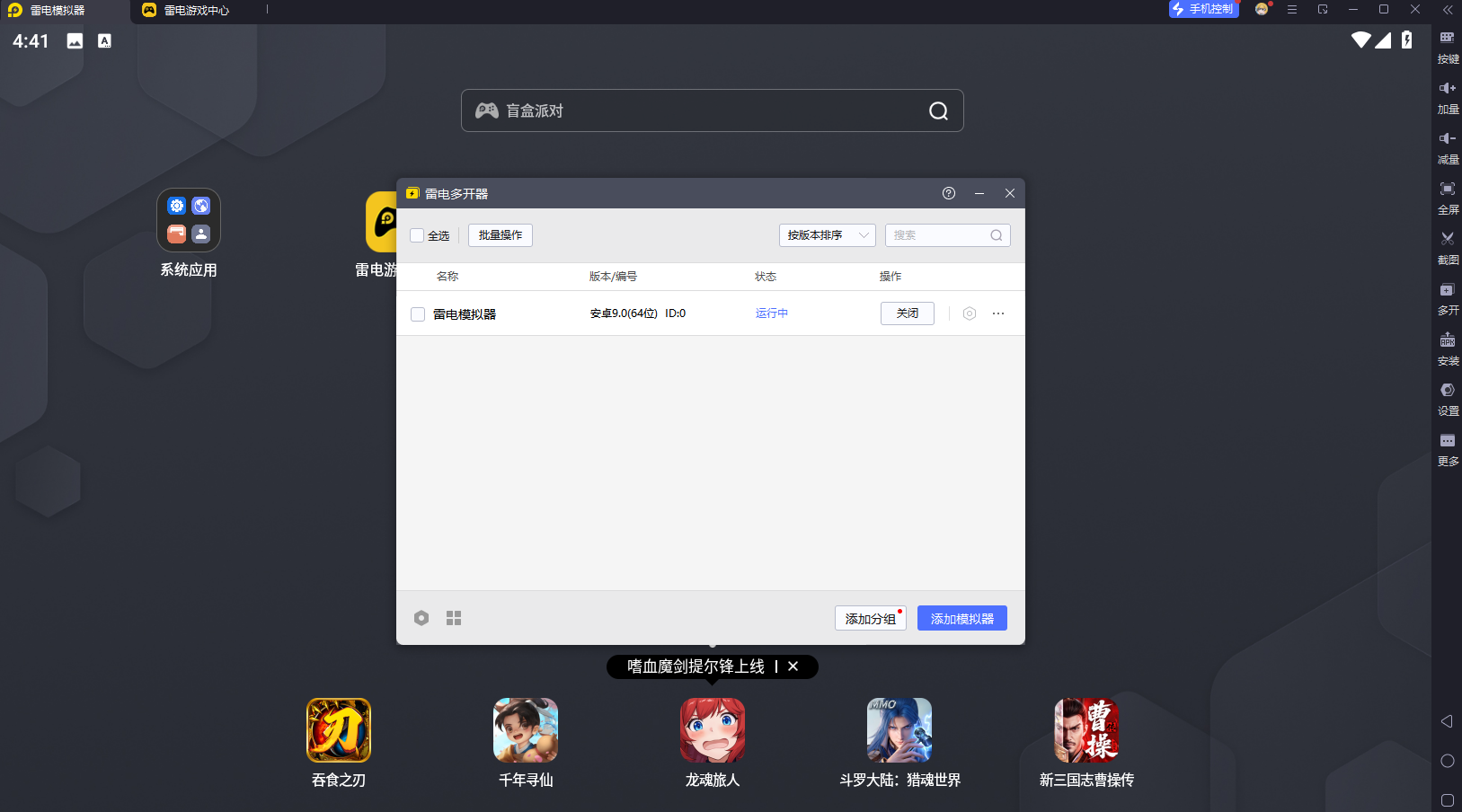Click the 状态 column header
Image resolution: width=1462 pixels, height=812 pixels.
click(x=766, y=277)
